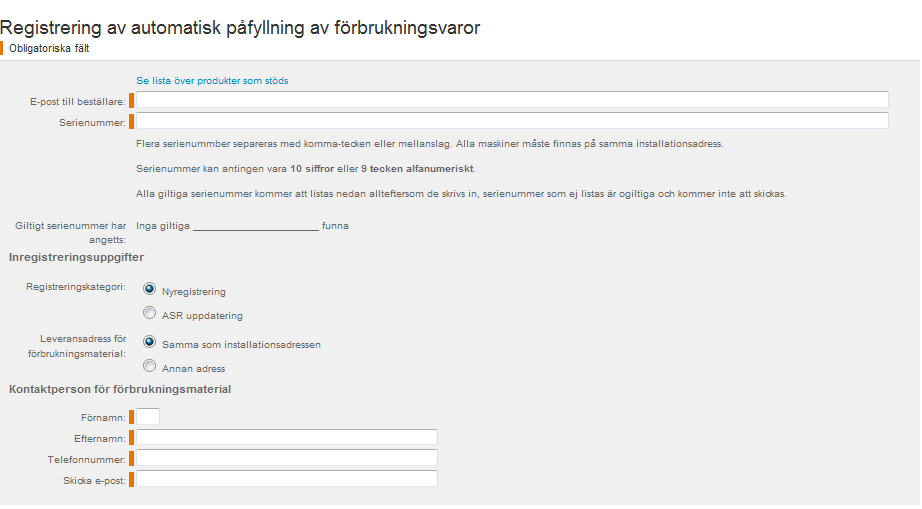Screen dimensions: 922x509
Task: Open 'Se lista över produkter som stöds' link
Action: point(212,81)
